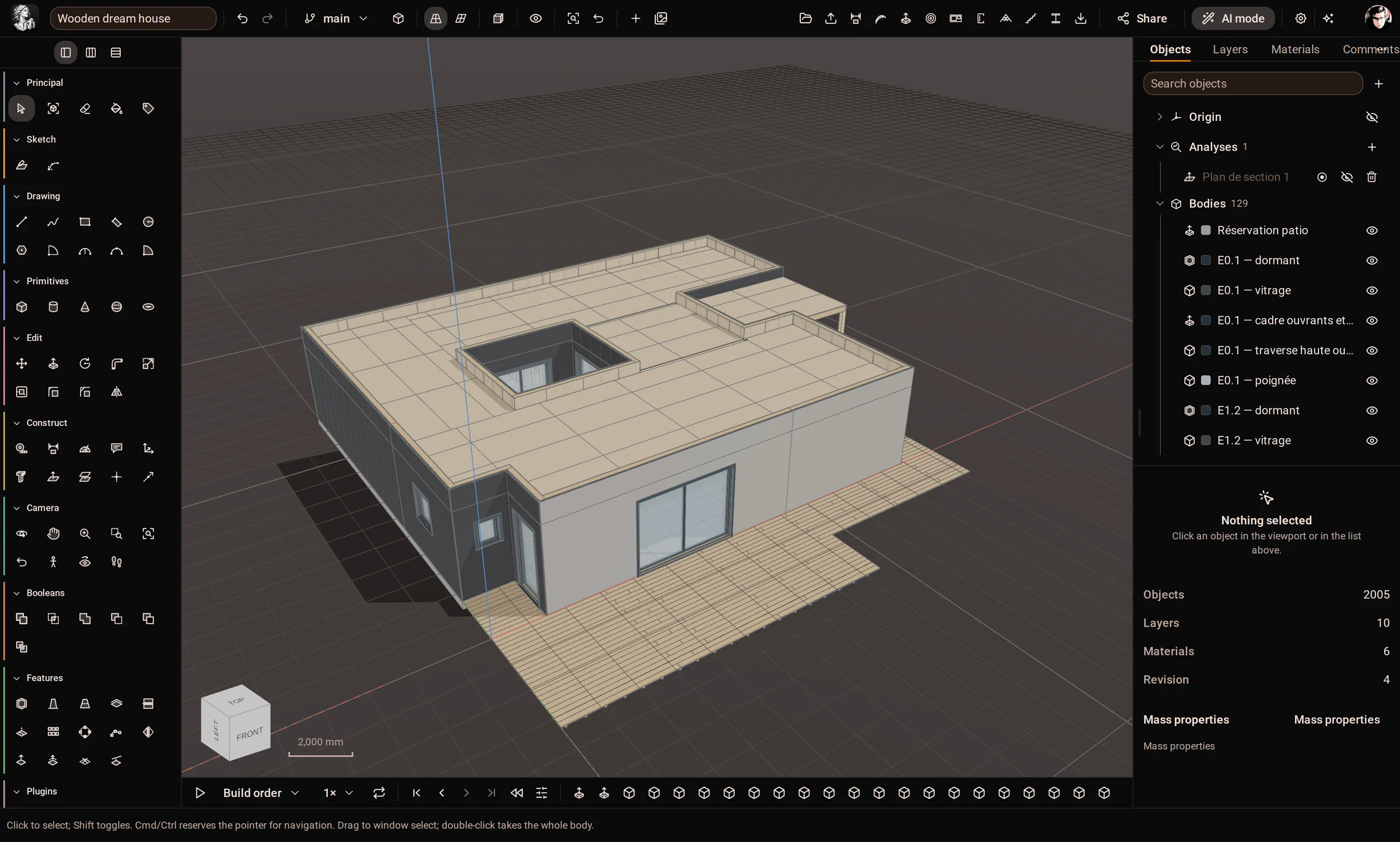The width and height of the screenshot is (1400, 842).
Task: Switch to the Materials tab
Action: 1295,50
